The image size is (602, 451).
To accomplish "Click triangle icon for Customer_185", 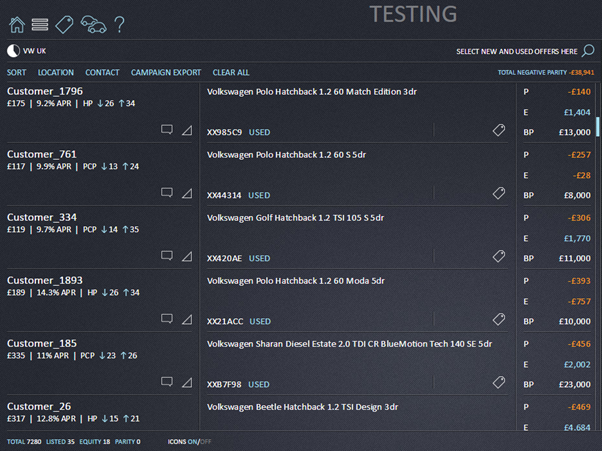I will tap(187, 382).
